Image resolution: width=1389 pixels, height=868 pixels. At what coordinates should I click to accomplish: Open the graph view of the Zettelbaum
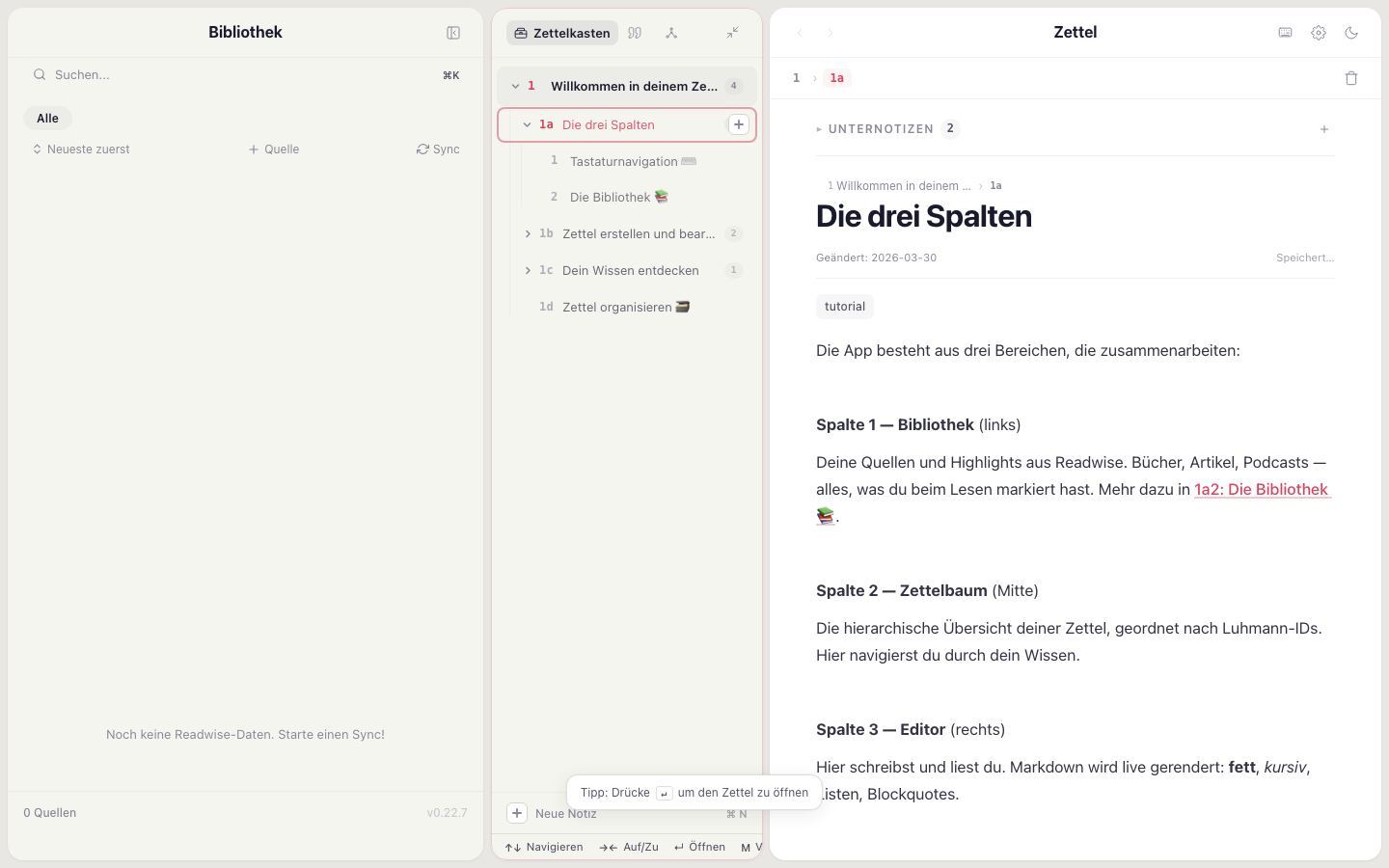click(x=671, y=32)
